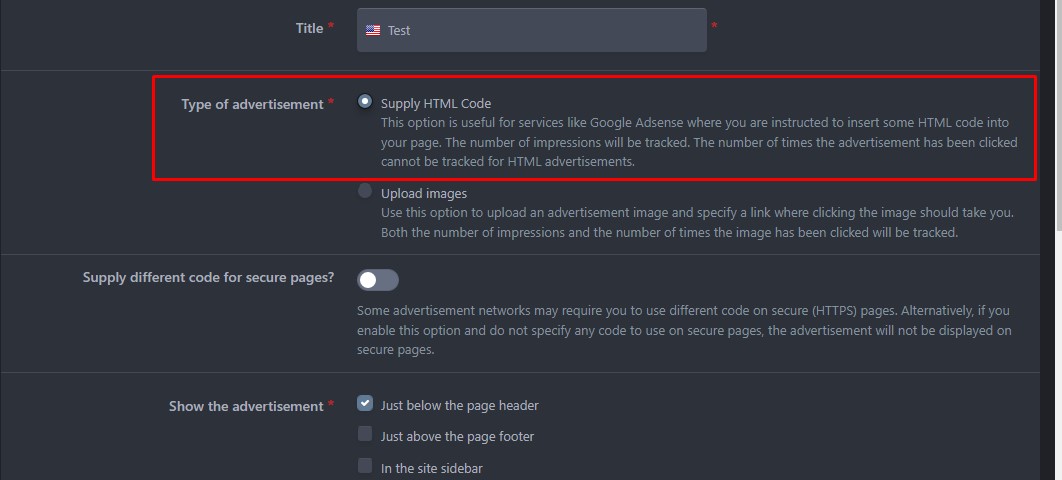This screenshot has width=1062, height=480.
Task: Select the Supply HTML Code radio button
Action: click(365, 102)
